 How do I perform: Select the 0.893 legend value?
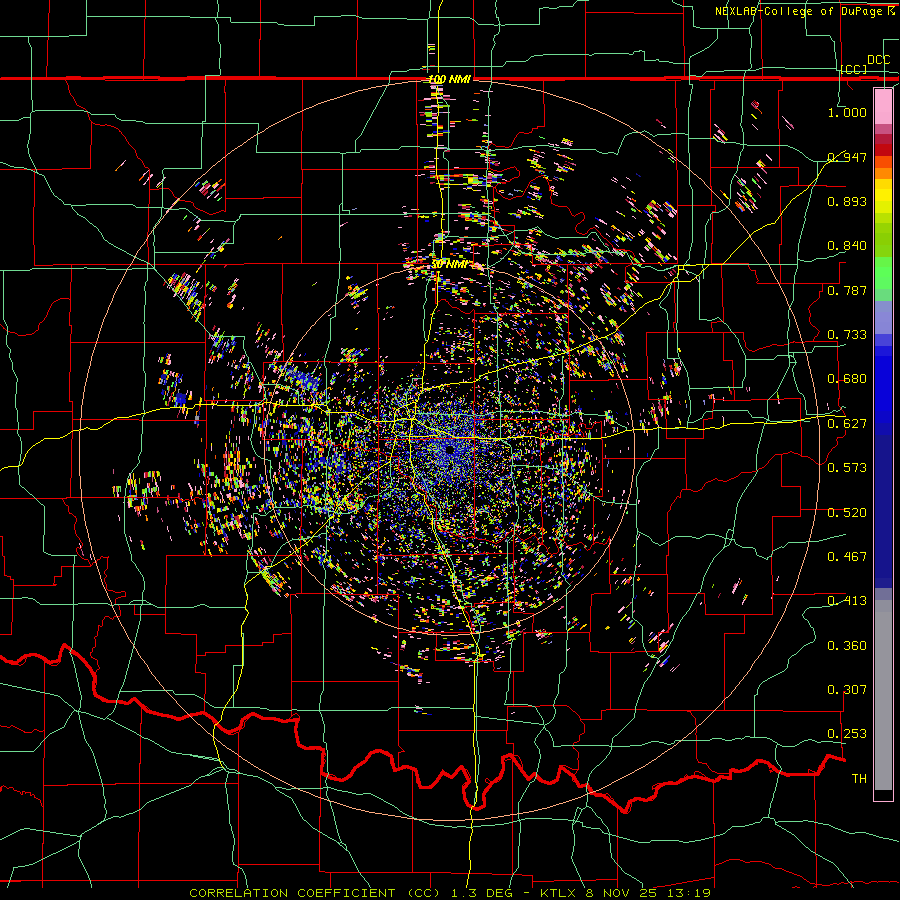click(847, 201)
